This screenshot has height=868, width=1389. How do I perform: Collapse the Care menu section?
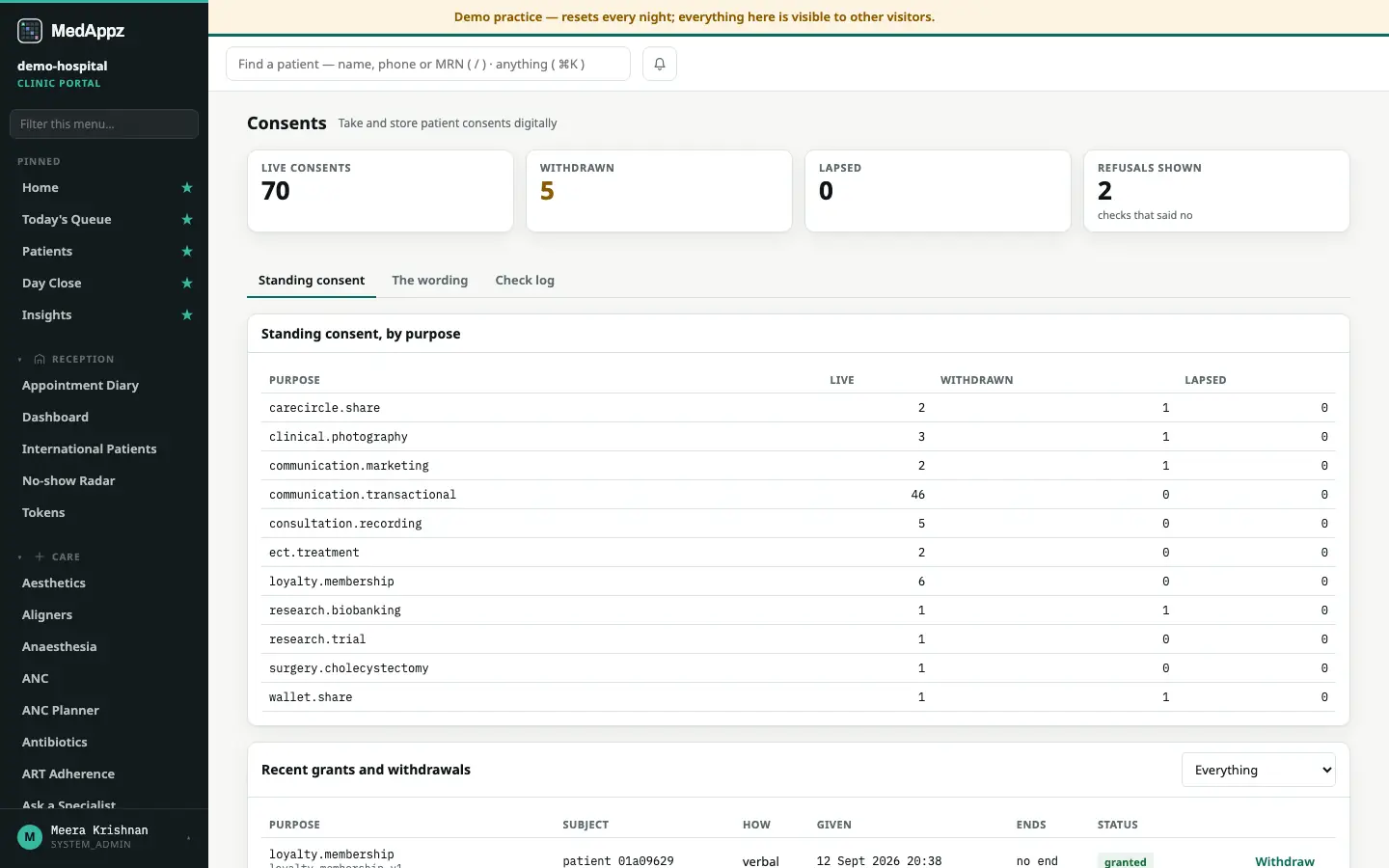point(19,557)
